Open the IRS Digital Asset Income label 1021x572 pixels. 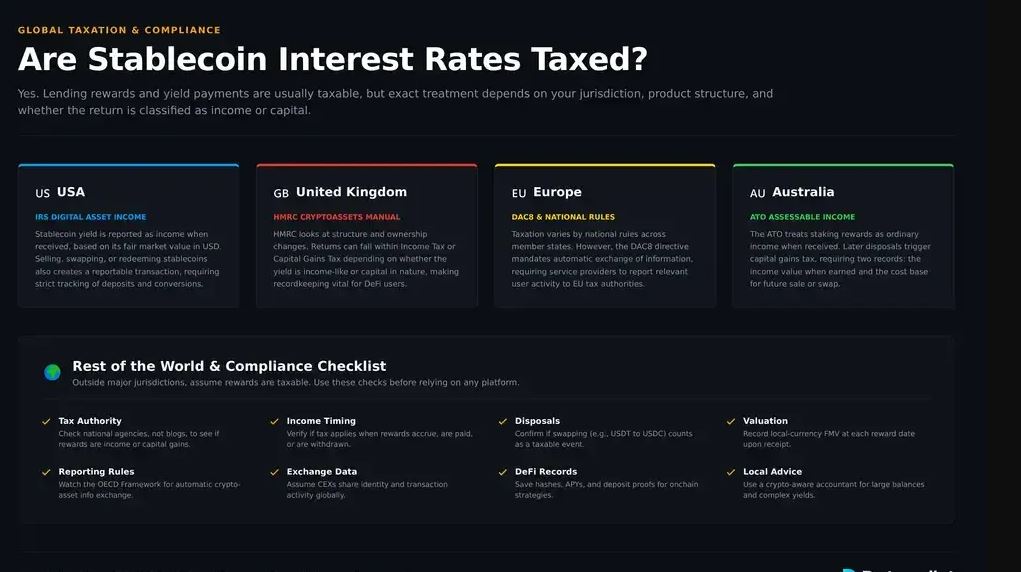click(x=90, y=217)
